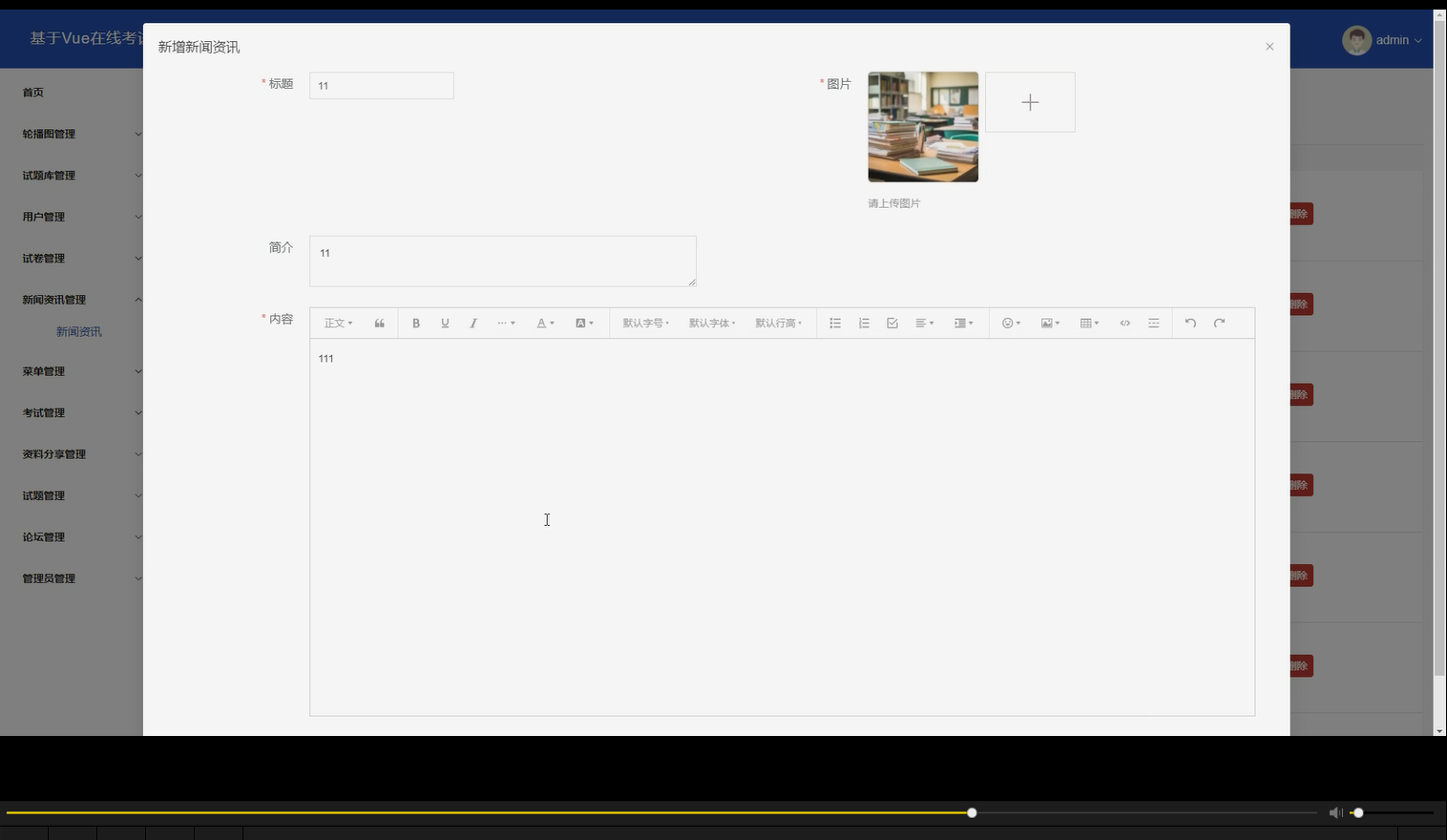Open the insert image menu
This screenshot has width=1447, height=840.
1050,324
